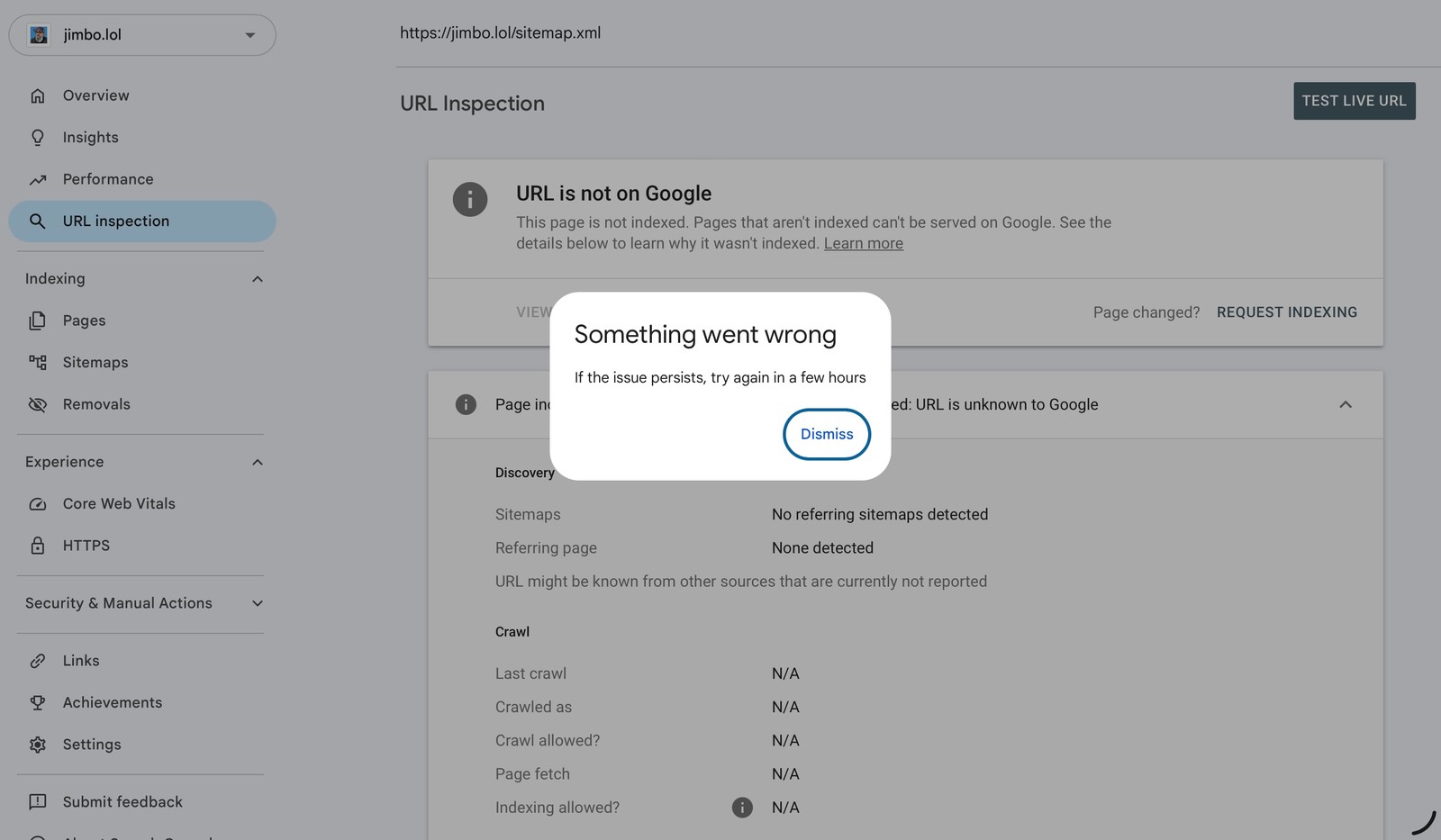Viewport: 1441px width, 840px height.
Task: Click the Links chain icon
Action: point(38,661)
